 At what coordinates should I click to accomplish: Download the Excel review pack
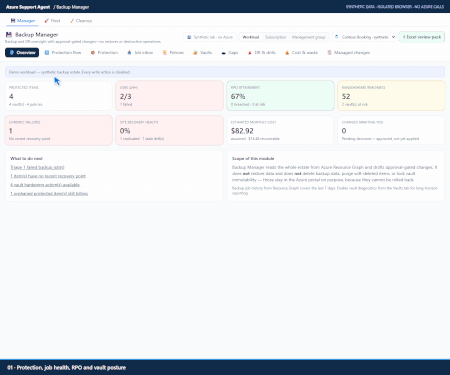[x=422, y=37]
